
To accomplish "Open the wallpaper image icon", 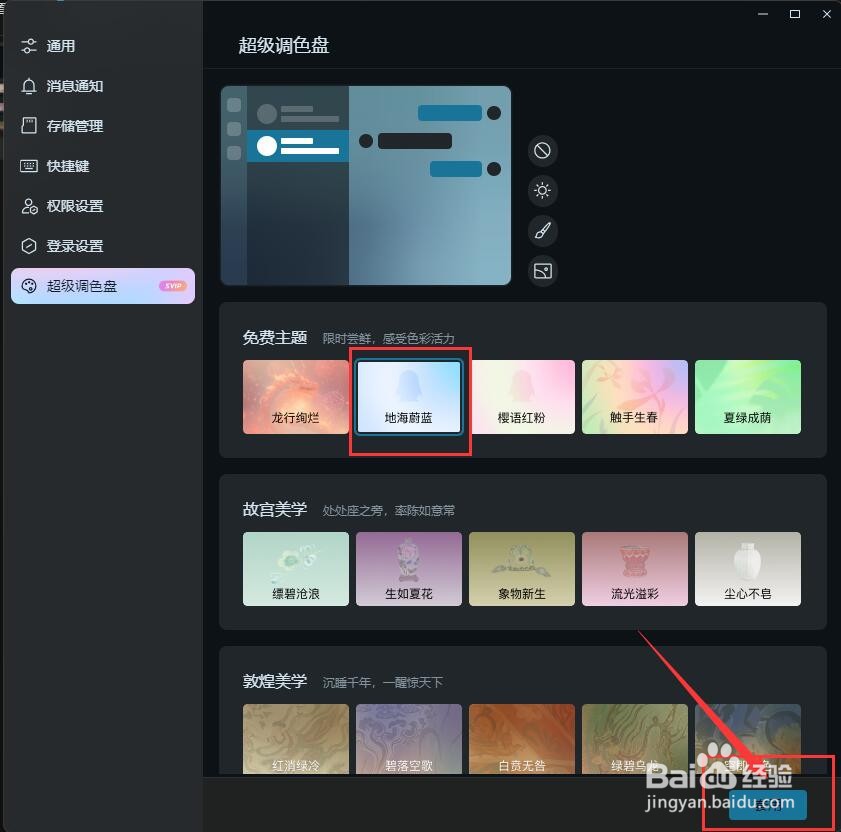I will 542,271.
